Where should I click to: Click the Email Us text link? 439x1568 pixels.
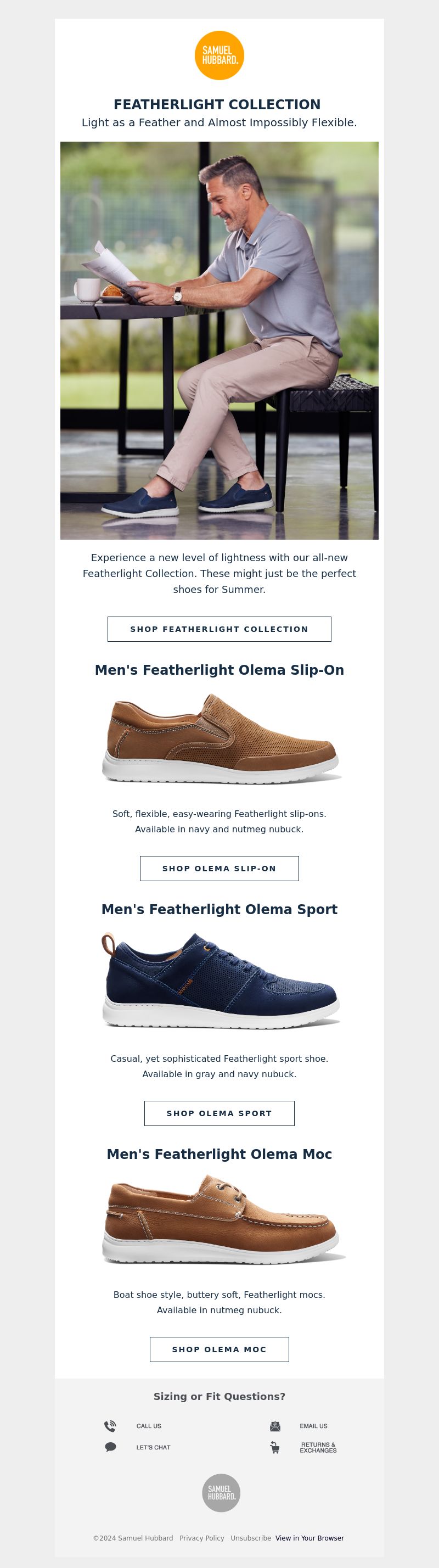point(313,1426)
